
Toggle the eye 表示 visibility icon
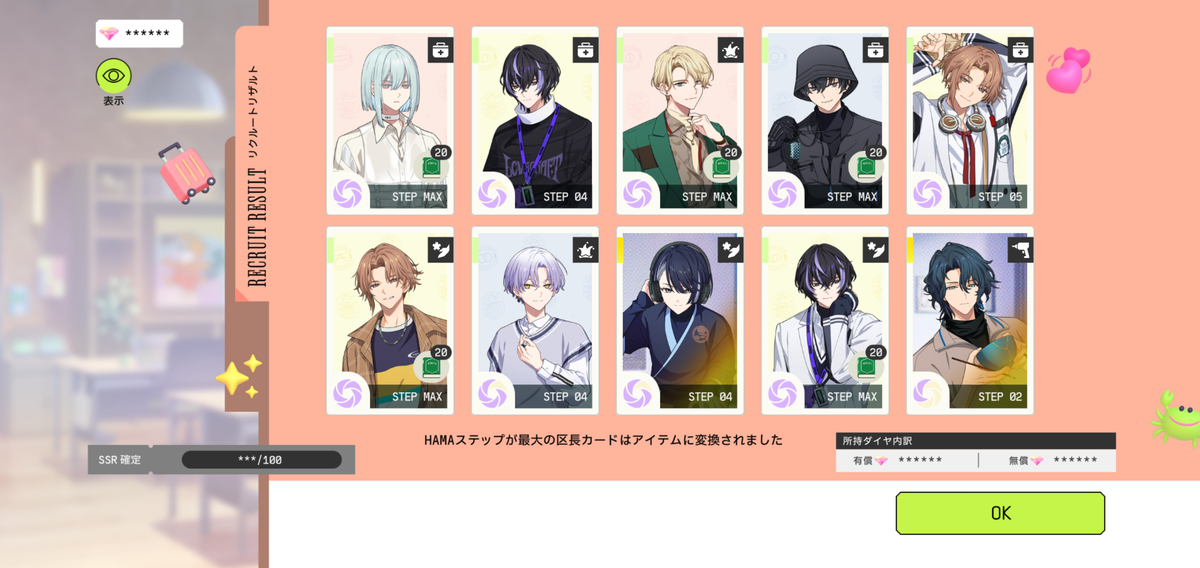pyautogui.click(x=113, y=76)
